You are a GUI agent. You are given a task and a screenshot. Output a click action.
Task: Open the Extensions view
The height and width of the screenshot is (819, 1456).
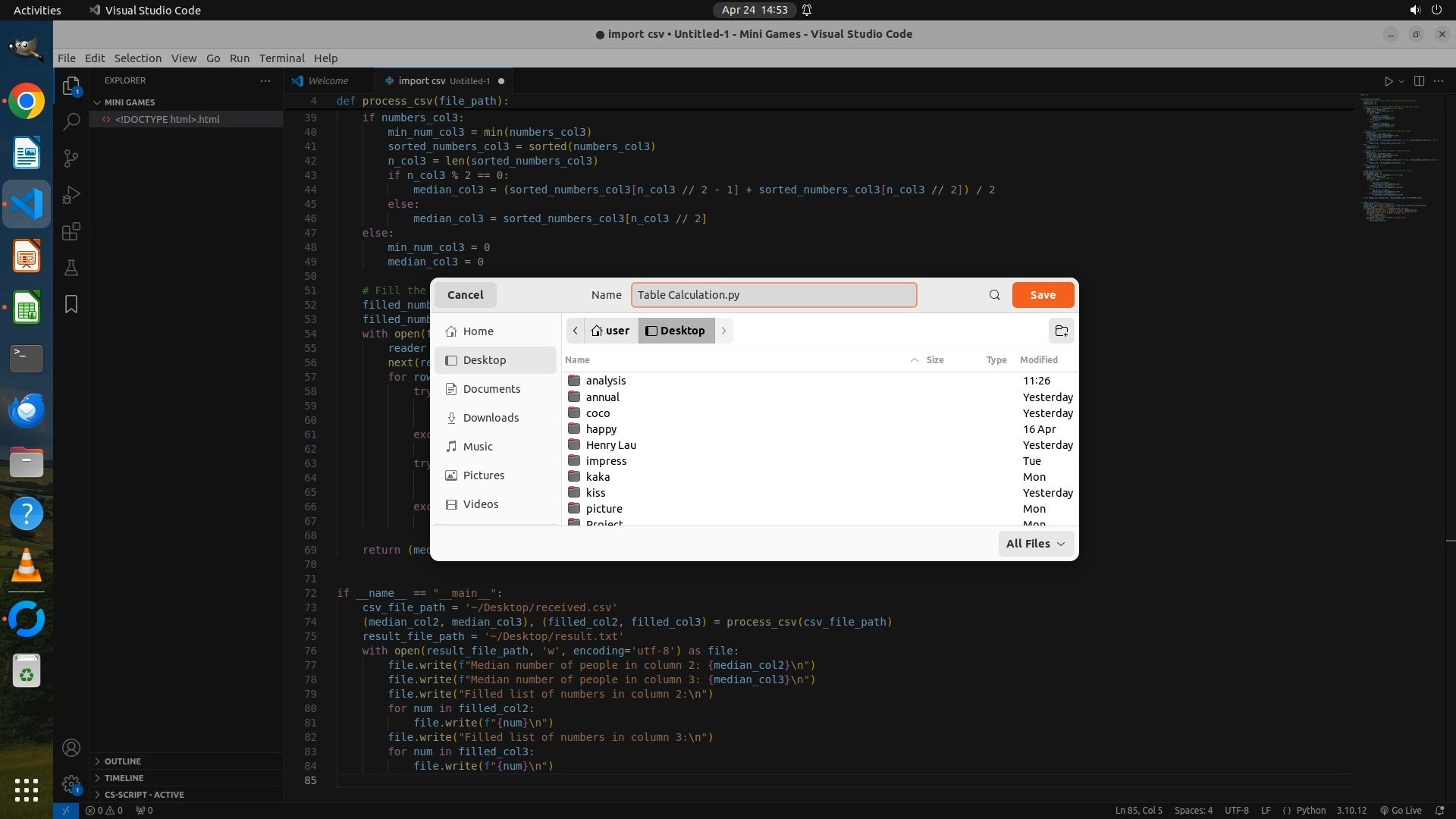[71, 231]
